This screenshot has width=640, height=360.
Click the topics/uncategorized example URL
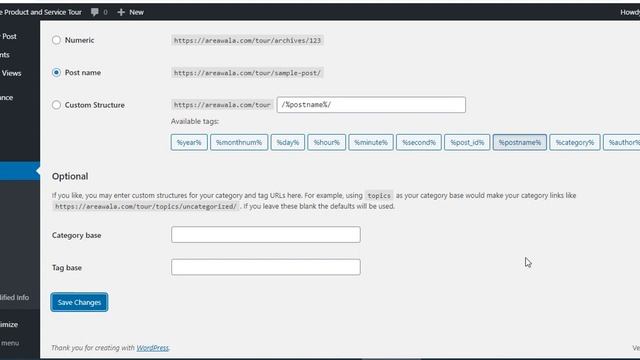coord(146,207)
